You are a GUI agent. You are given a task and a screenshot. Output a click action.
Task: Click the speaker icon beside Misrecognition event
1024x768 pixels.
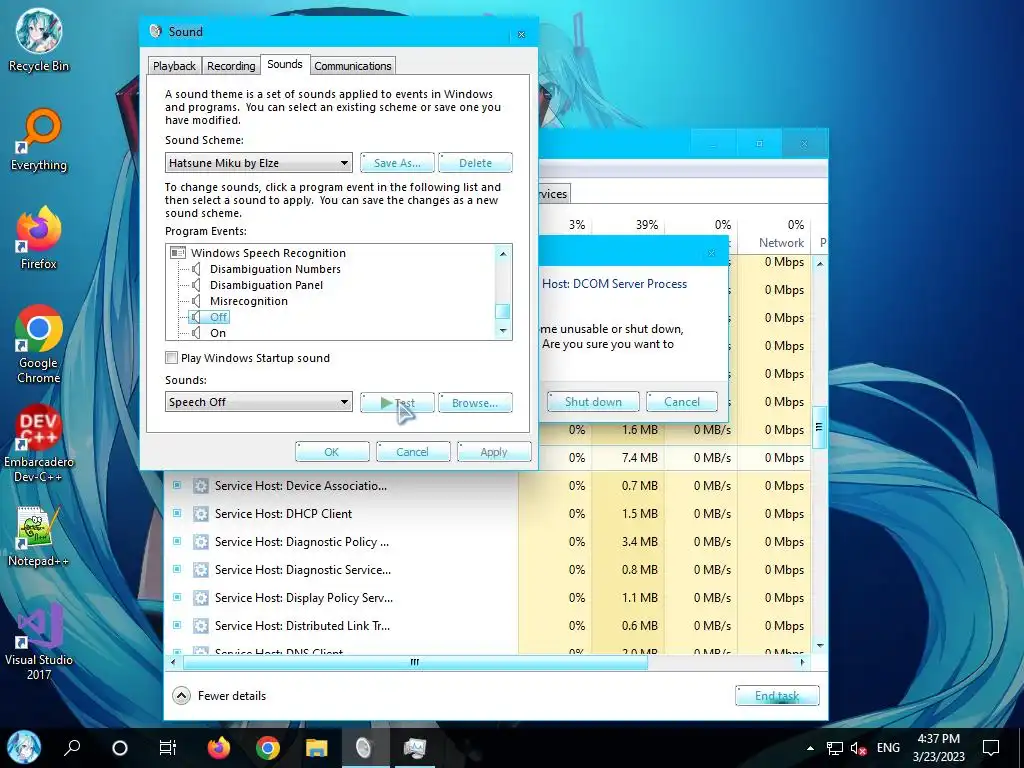196,301
